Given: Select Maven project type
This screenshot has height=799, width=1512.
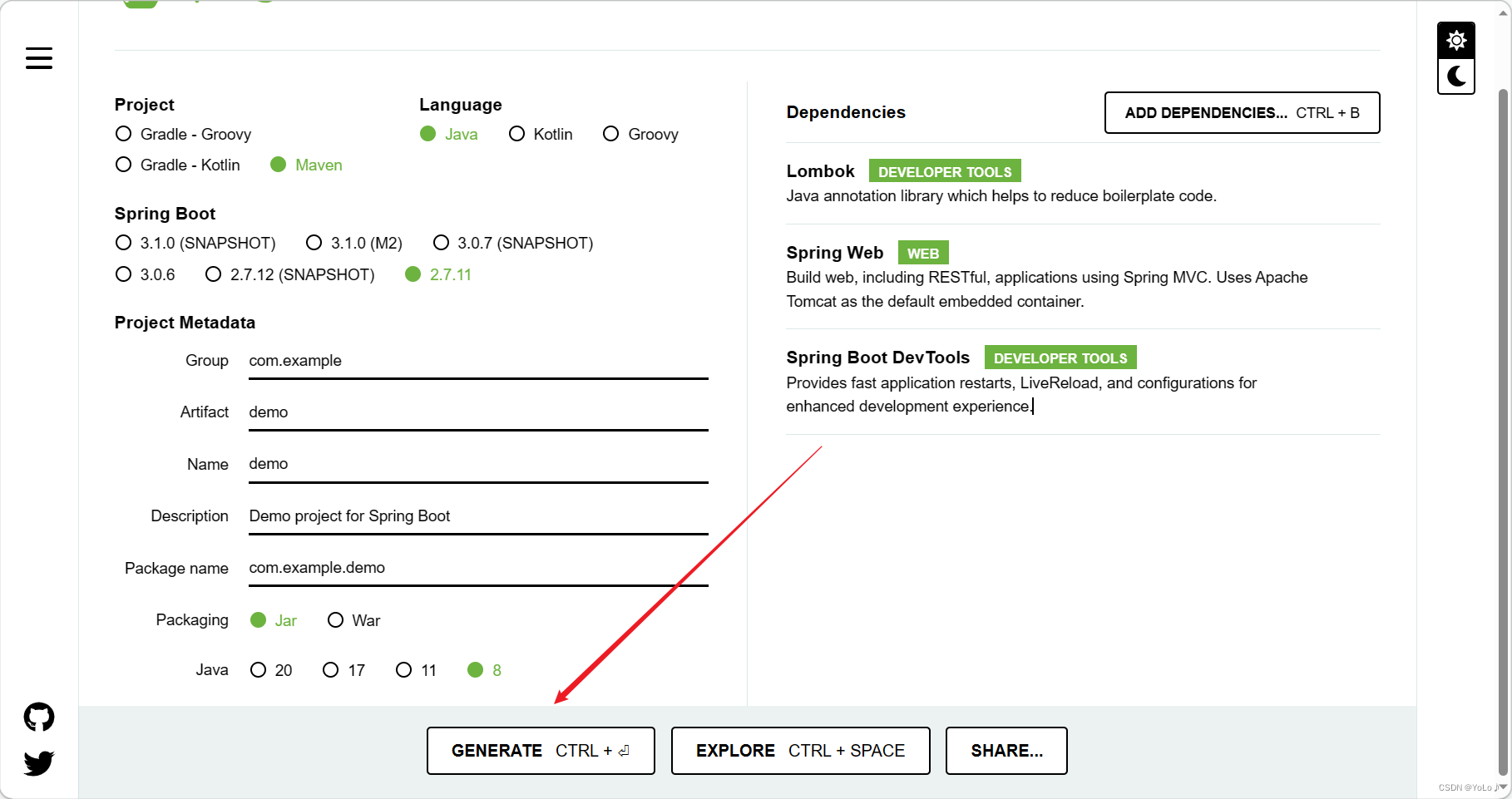Looking at the screenshot, I should [x=306, y=165].
